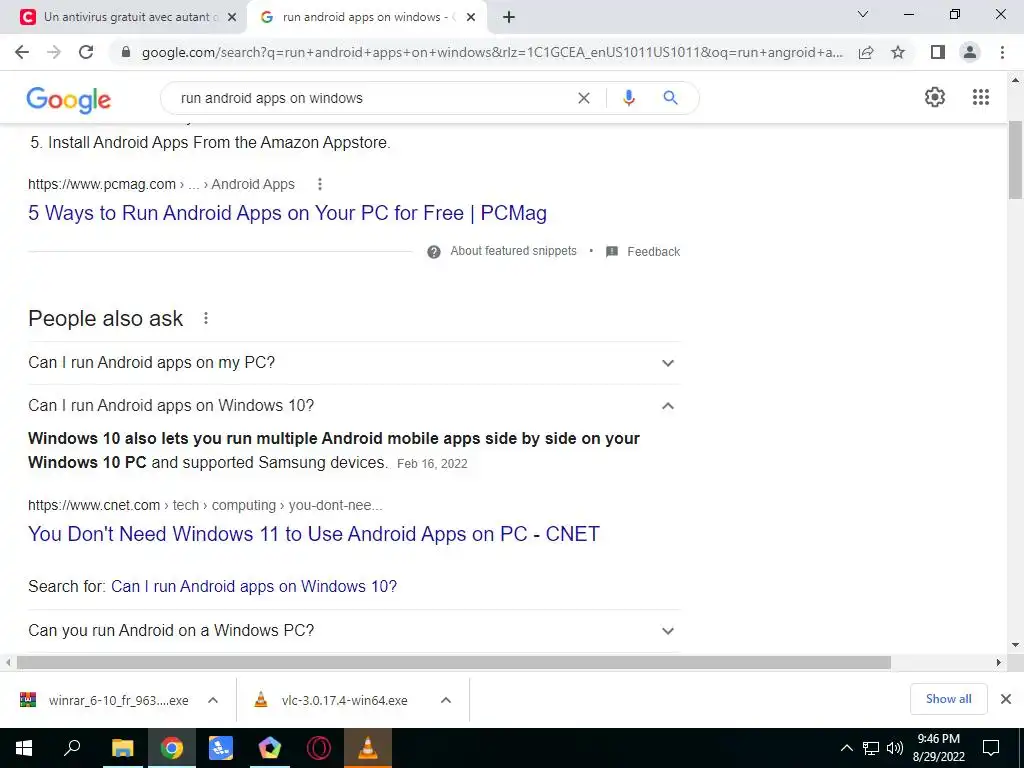This screenshot has height=768, width=1024.
Task: Click scroll down arrow of page
Action: pos(1016,645)
